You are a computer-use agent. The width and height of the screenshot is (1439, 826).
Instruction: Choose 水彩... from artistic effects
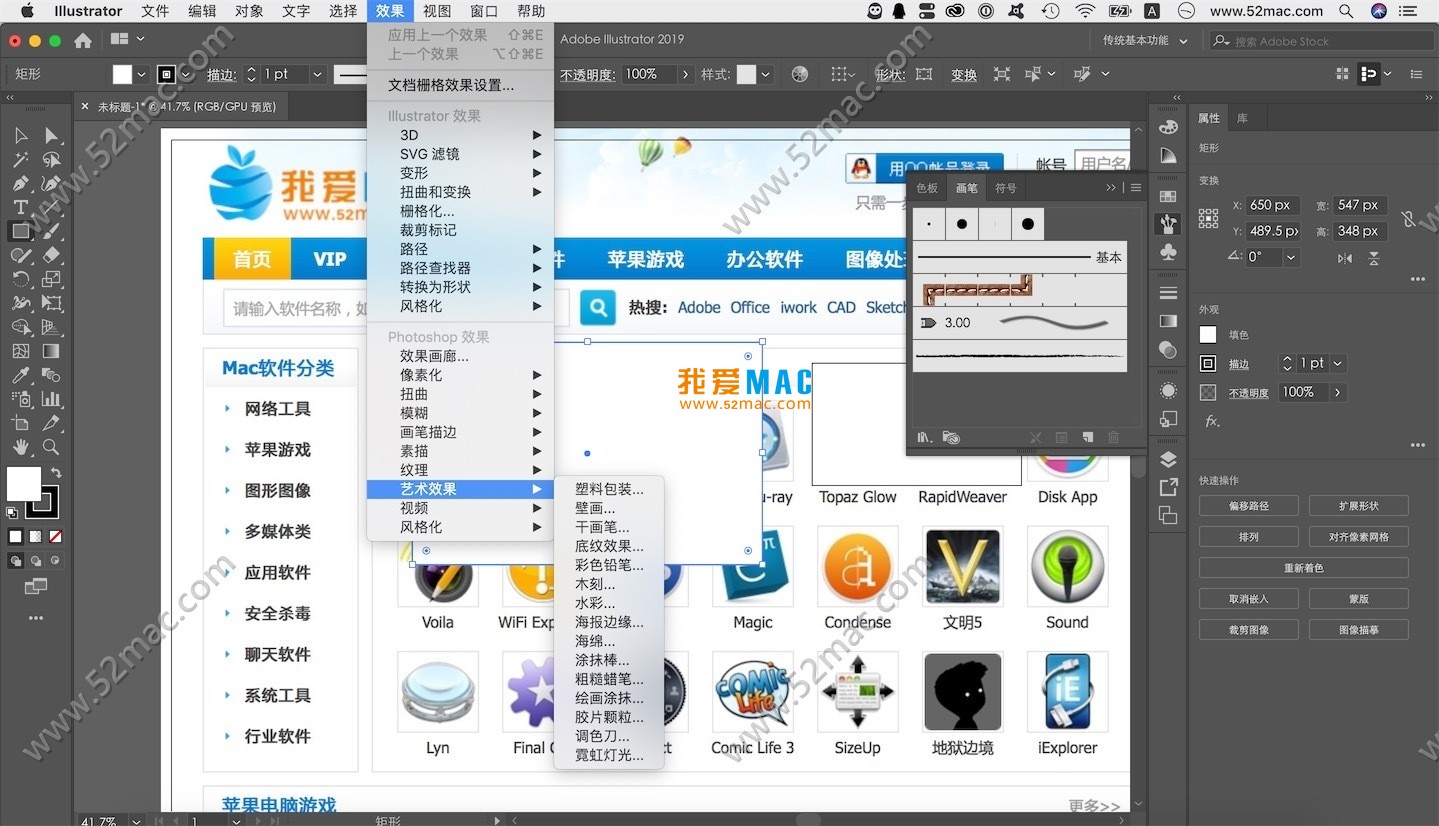click(x=609, y=603)
